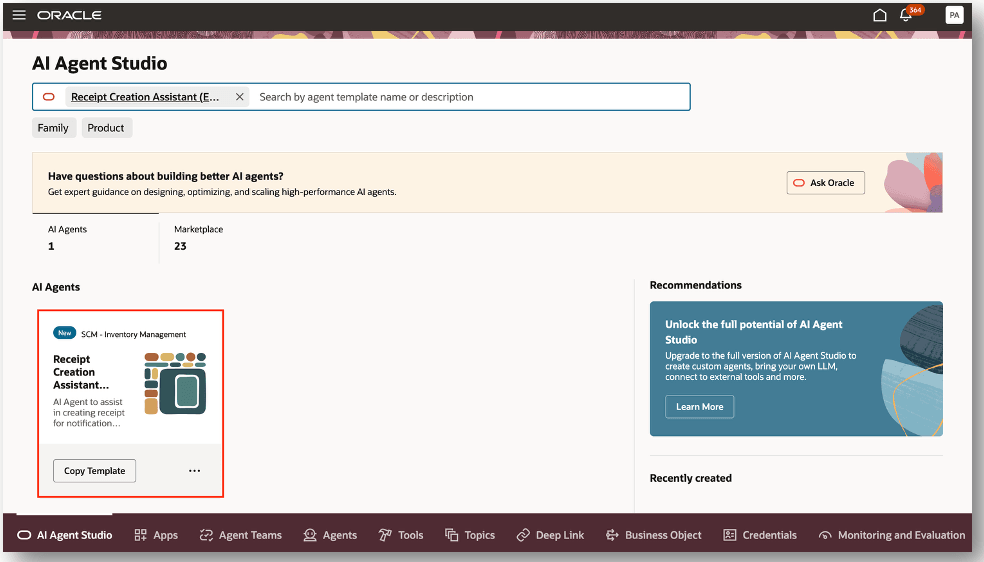
Task: Click the Ask Oracle button
Action: 825,183
